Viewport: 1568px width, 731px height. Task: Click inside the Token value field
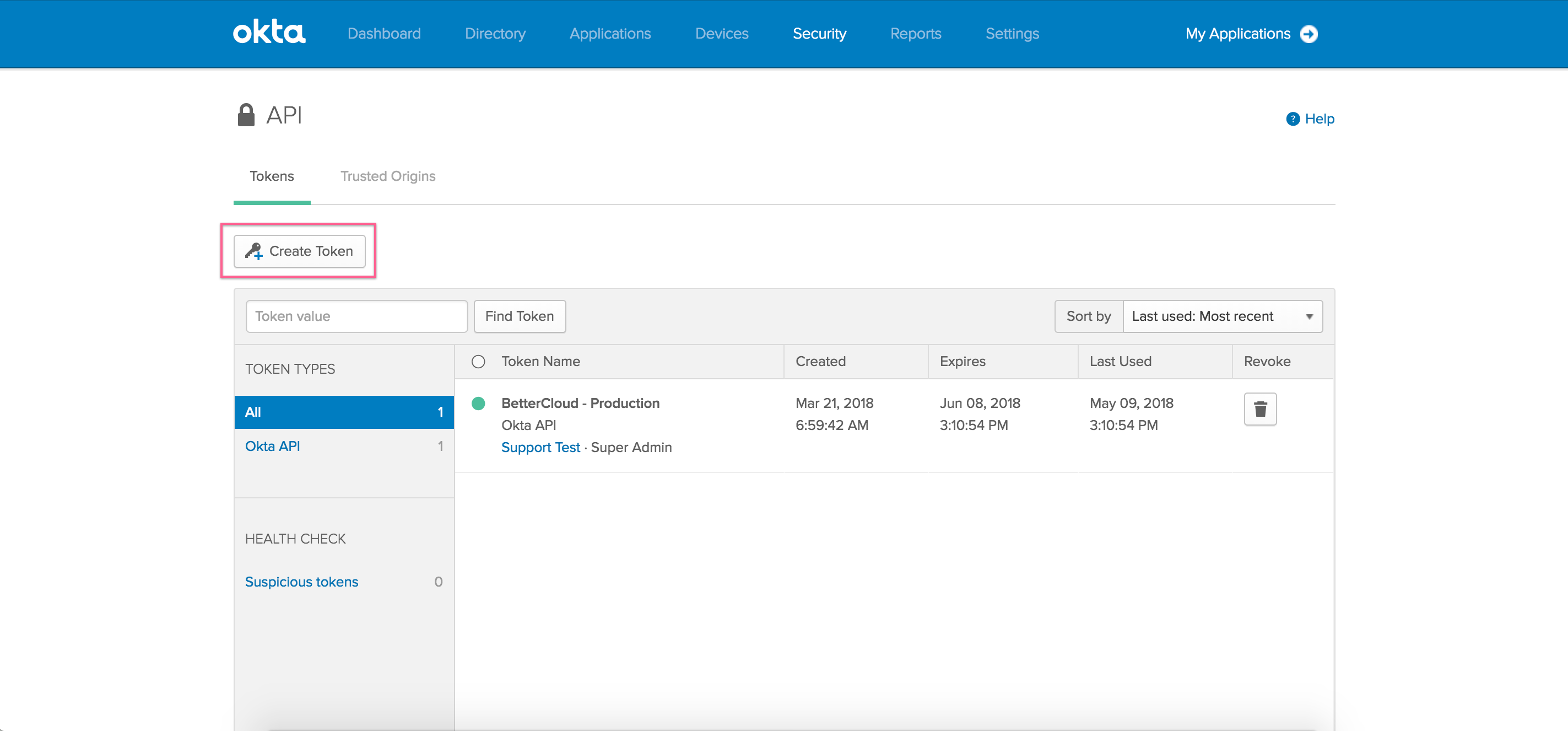click(x=356, y=316)
